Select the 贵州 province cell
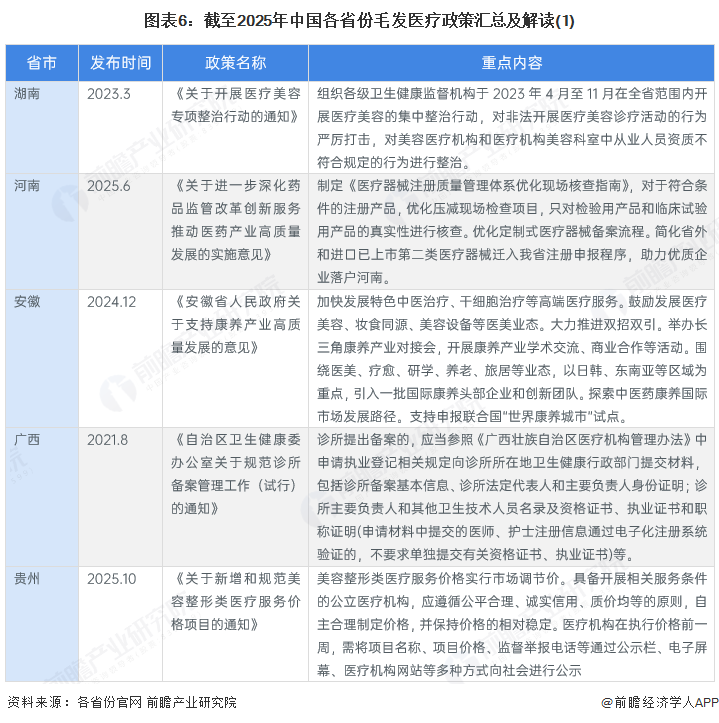 pyautogui.click(x=28, y=577)
